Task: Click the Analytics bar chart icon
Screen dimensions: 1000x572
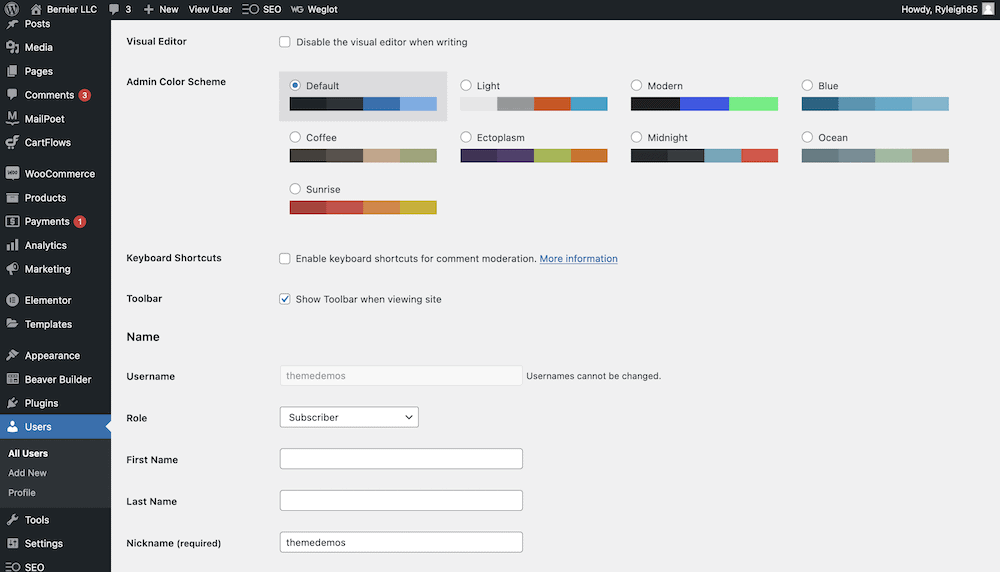Action: [12, 245]
